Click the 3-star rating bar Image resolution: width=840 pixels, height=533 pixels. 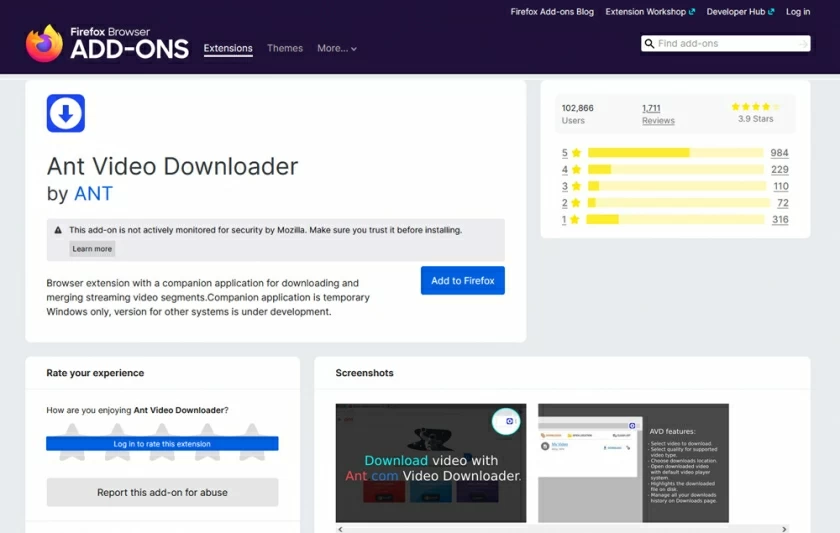677,186
